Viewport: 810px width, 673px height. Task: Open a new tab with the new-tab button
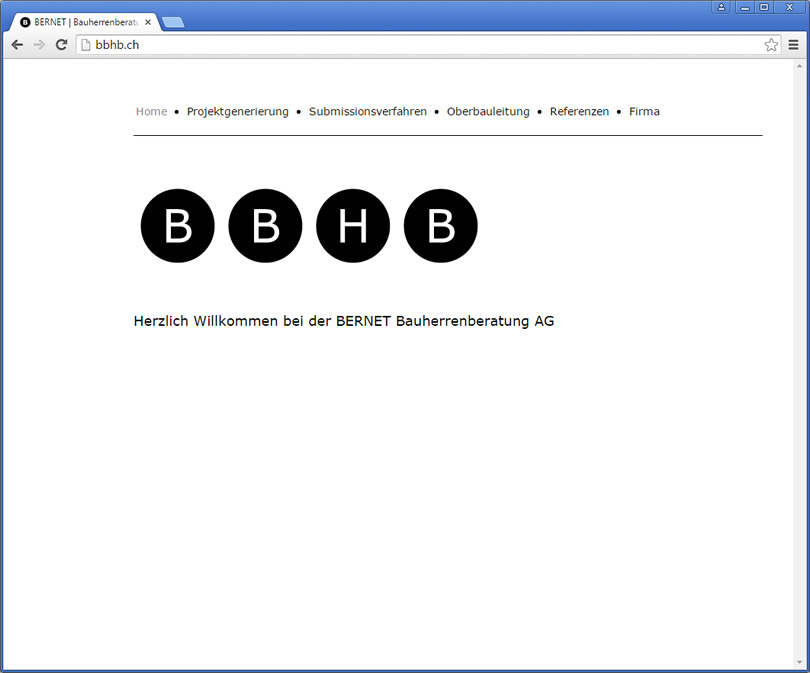pyautogui.click(x=172, y=22)
